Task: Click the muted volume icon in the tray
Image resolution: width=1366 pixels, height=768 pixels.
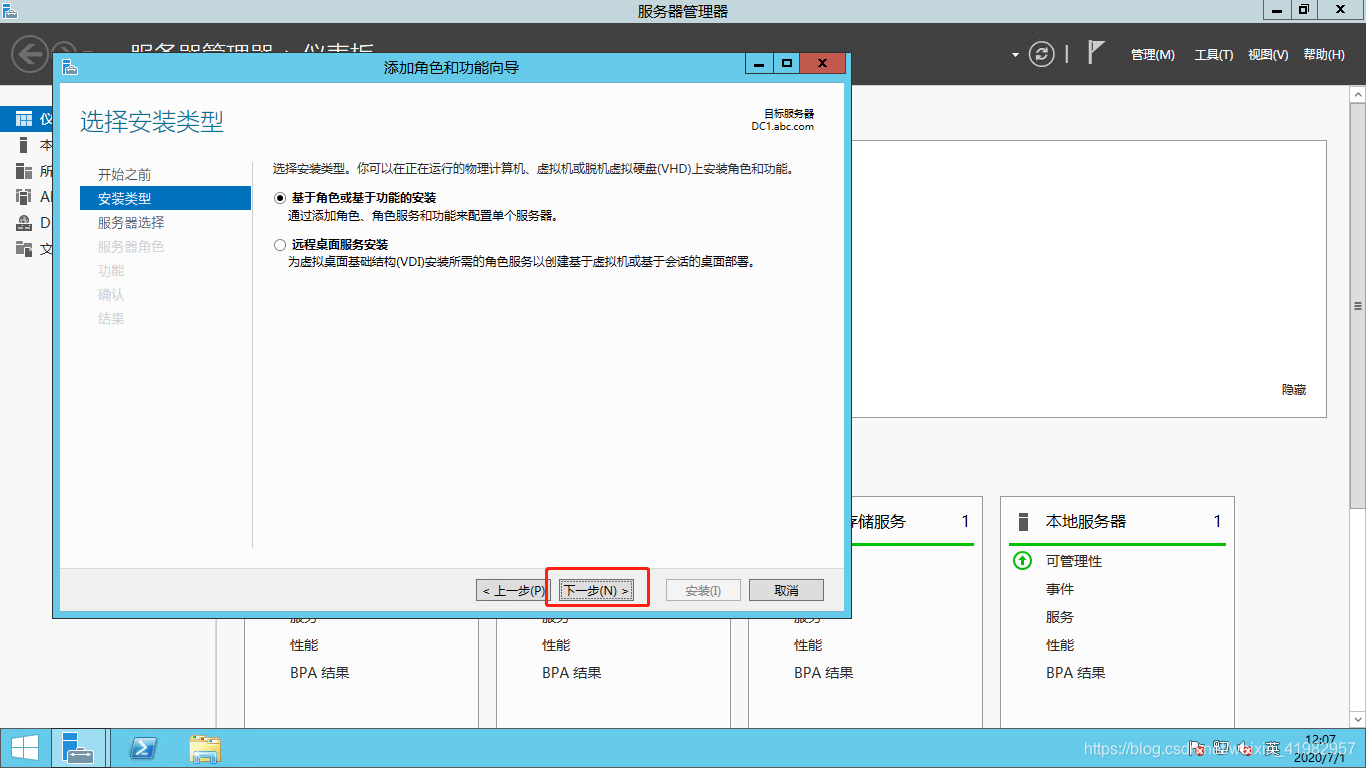Action: [1245, 748]
